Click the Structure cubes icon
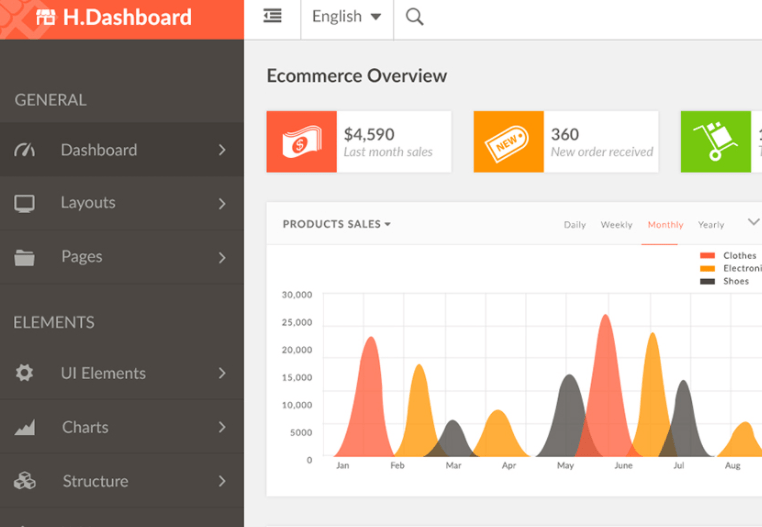The image size is (762, 527). point(25,481)
